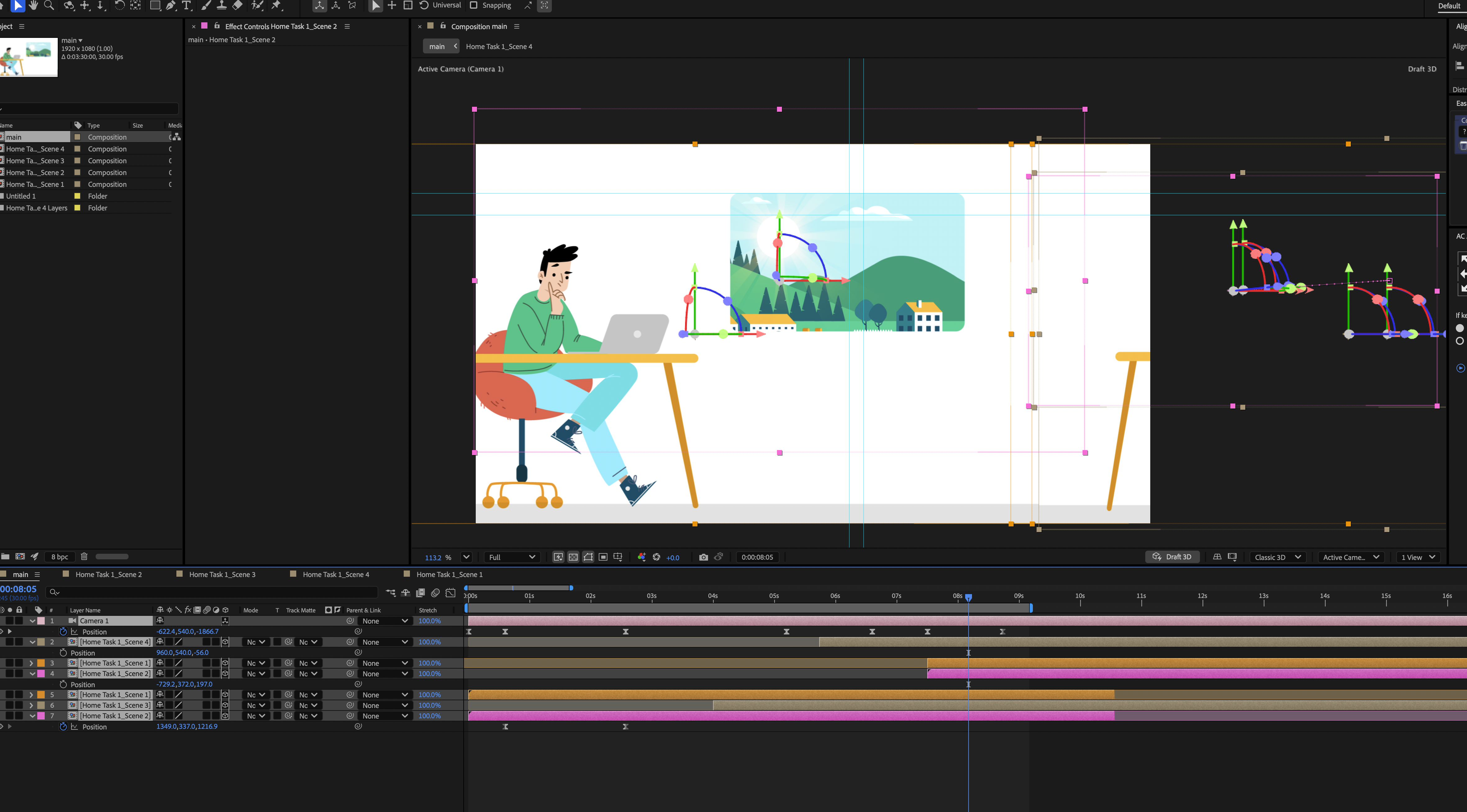Toggle 3D switch for layer 3 Scene 1
Viewport: 1467px width, 812px height.
225,663
